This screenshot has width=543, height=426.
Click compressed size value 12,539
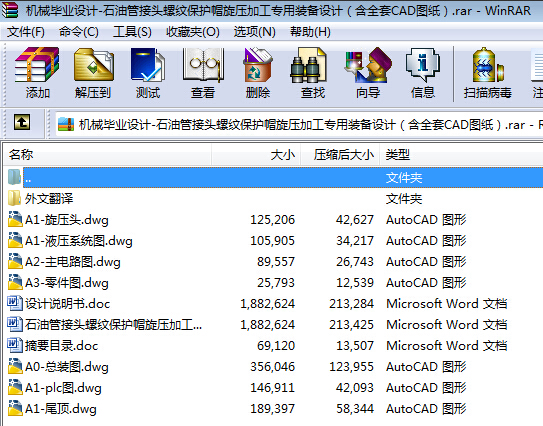[355, 283]
